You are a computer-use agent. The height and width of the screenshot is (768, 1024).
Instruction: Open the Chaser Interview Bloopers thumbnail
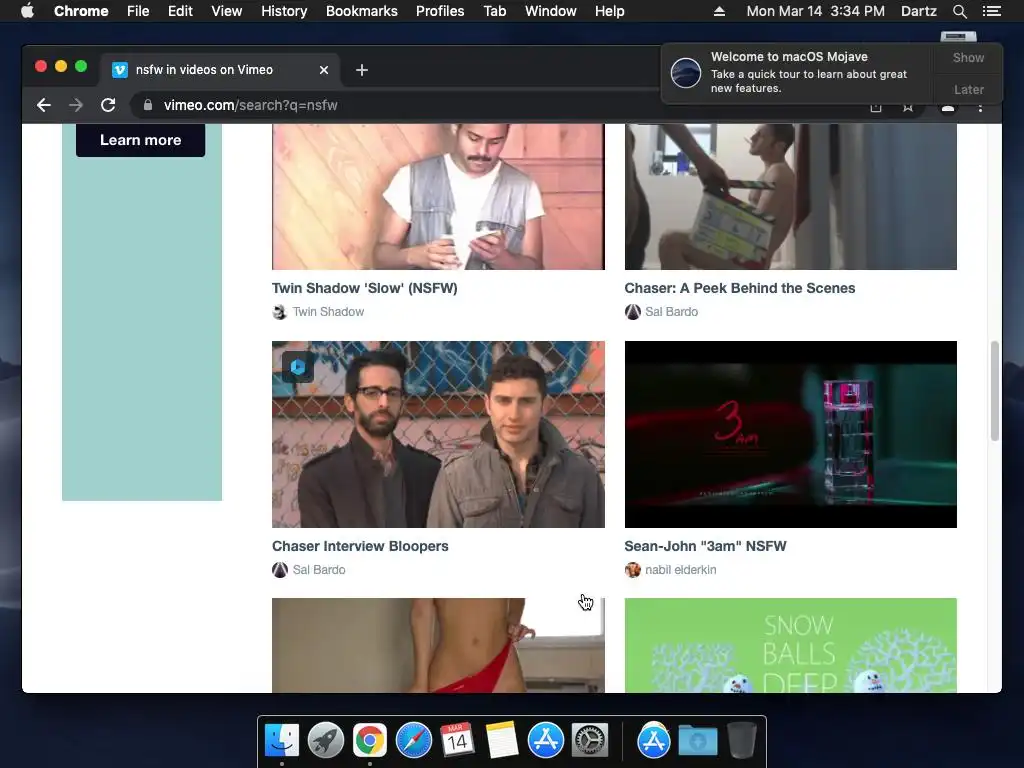pyautogui.click(x=438, y=434)
